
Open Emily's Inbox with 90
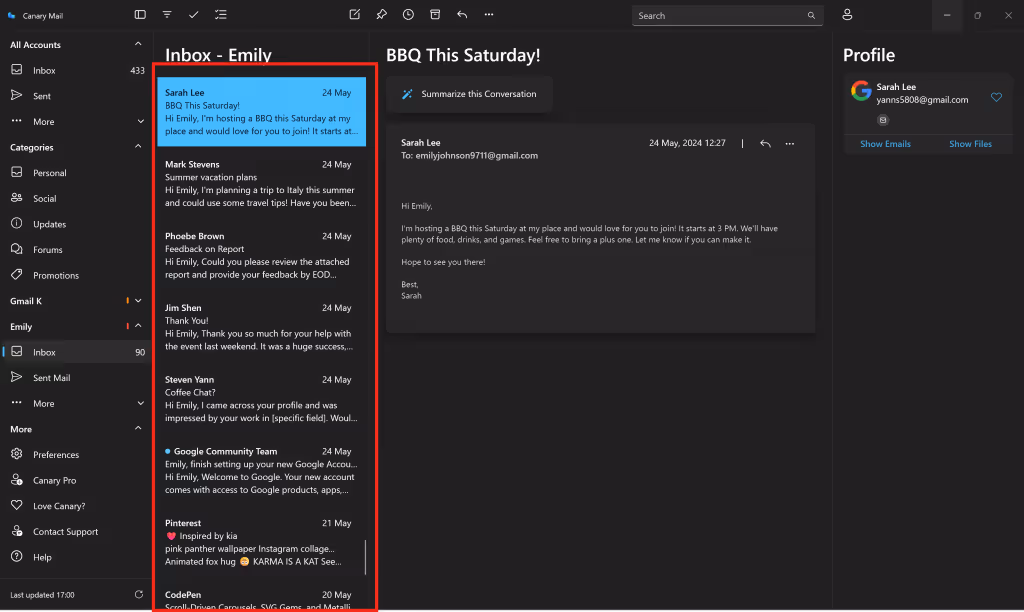click(75, 352)
